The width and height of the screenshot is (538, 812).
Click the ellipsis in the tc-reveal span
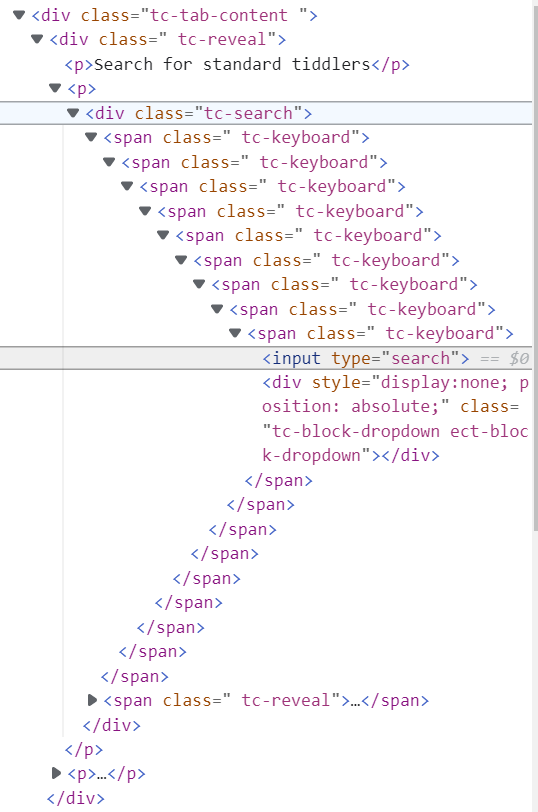tap(355, 701)
